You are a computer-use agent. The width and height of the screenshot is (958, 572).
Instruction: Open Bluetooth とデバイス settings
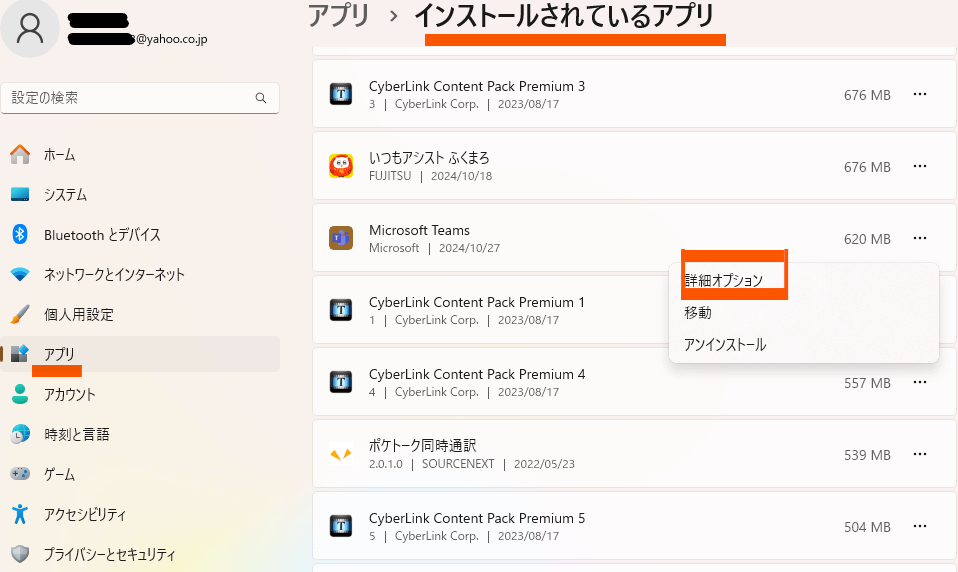(x=140, y=235)
